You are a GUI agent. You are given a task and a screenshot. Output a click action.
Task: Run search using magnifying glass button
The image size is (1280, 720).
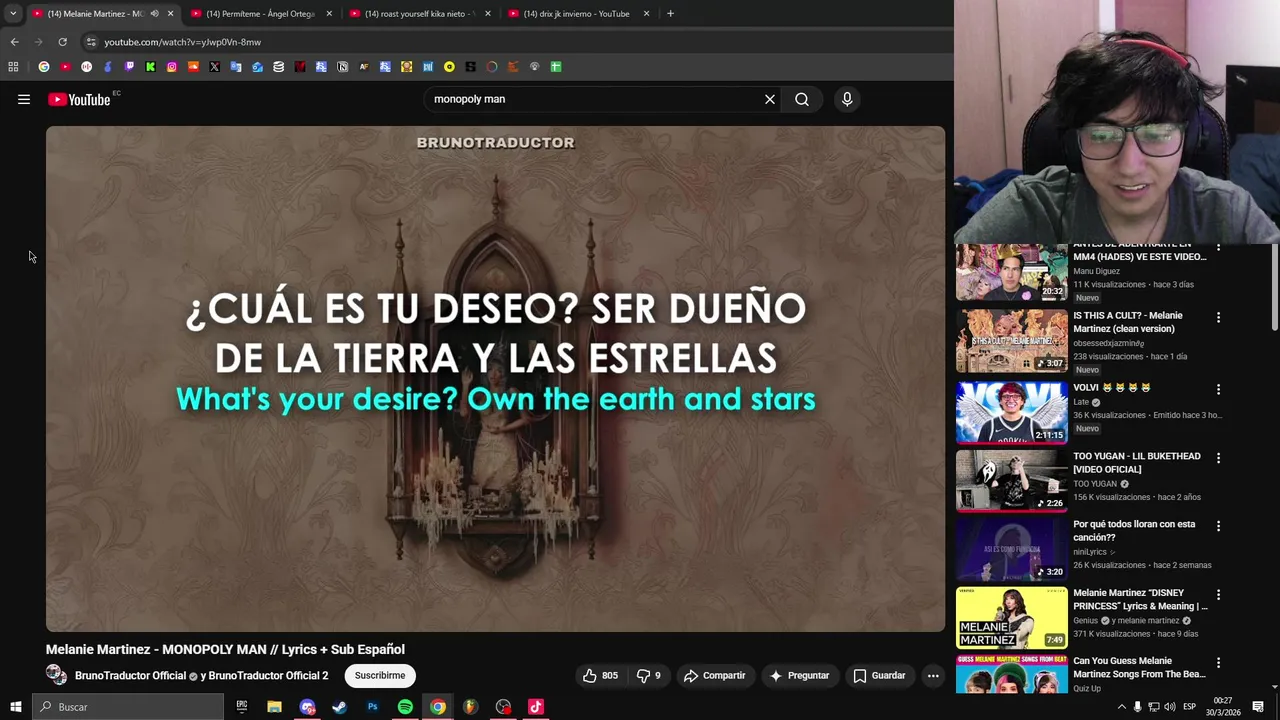pyautogui.click(x=802, y=99)
